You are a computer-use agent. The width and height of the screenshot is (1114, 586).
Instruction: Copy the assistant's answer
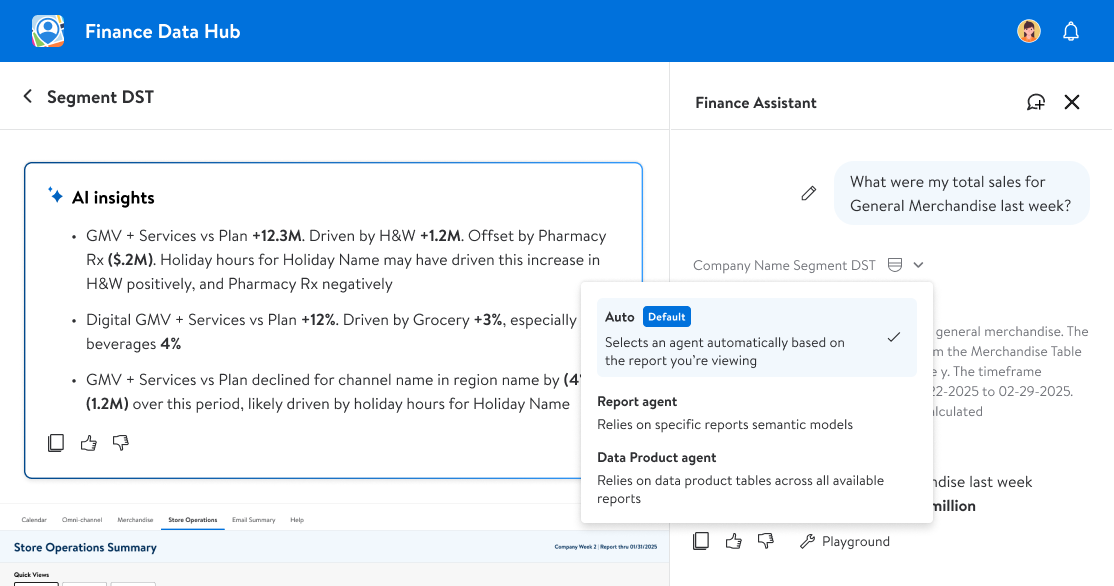pyautogui.click(x=702, y=541)
